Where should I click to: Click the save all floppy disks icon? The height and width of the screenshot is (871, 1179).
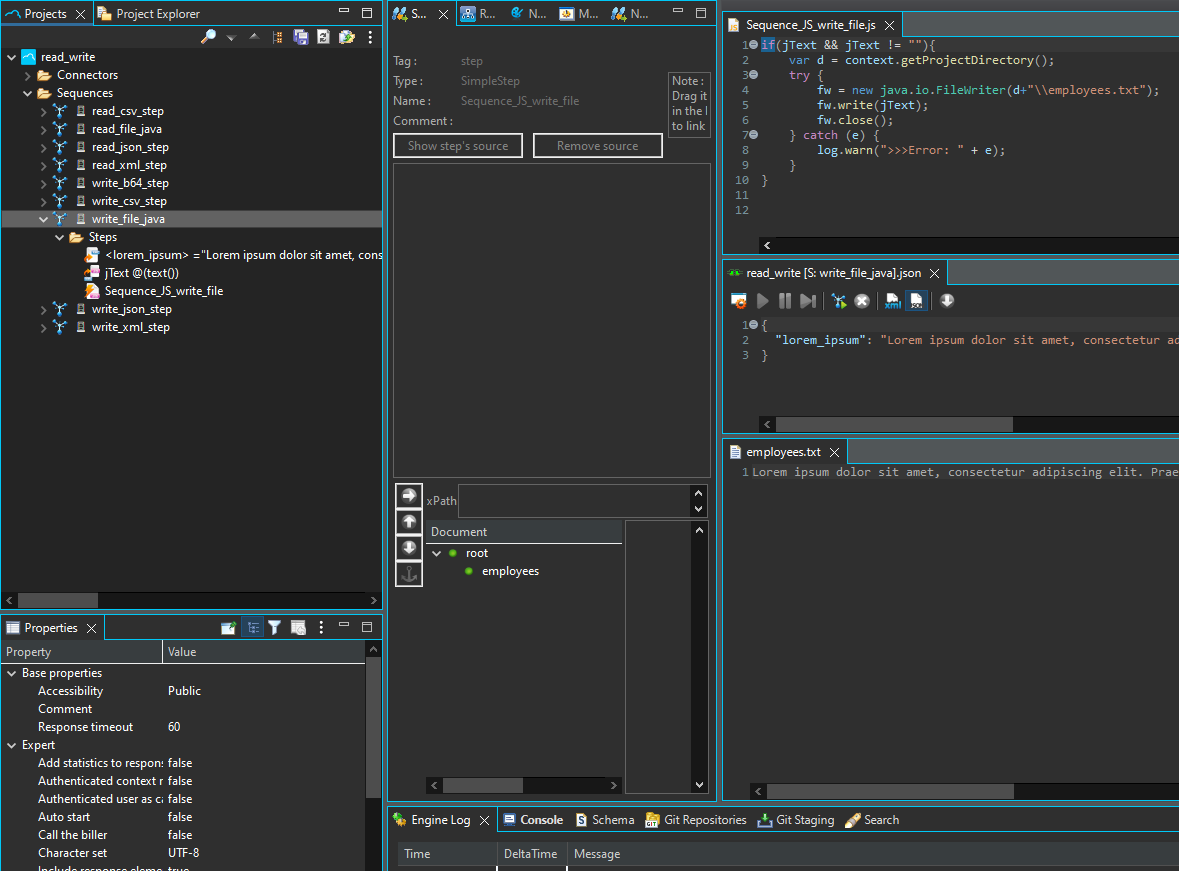pos(301,37)
